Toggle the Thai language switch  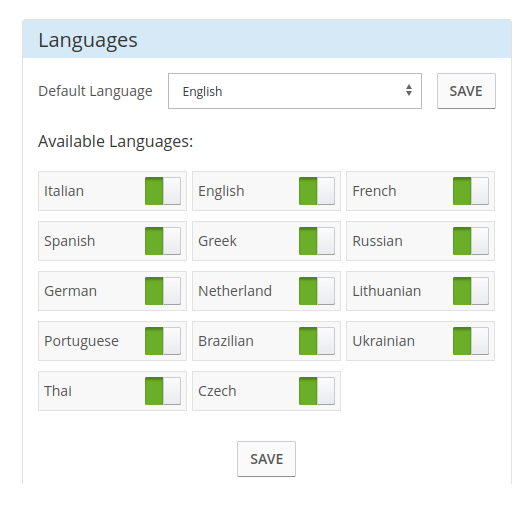click(163, 391)
